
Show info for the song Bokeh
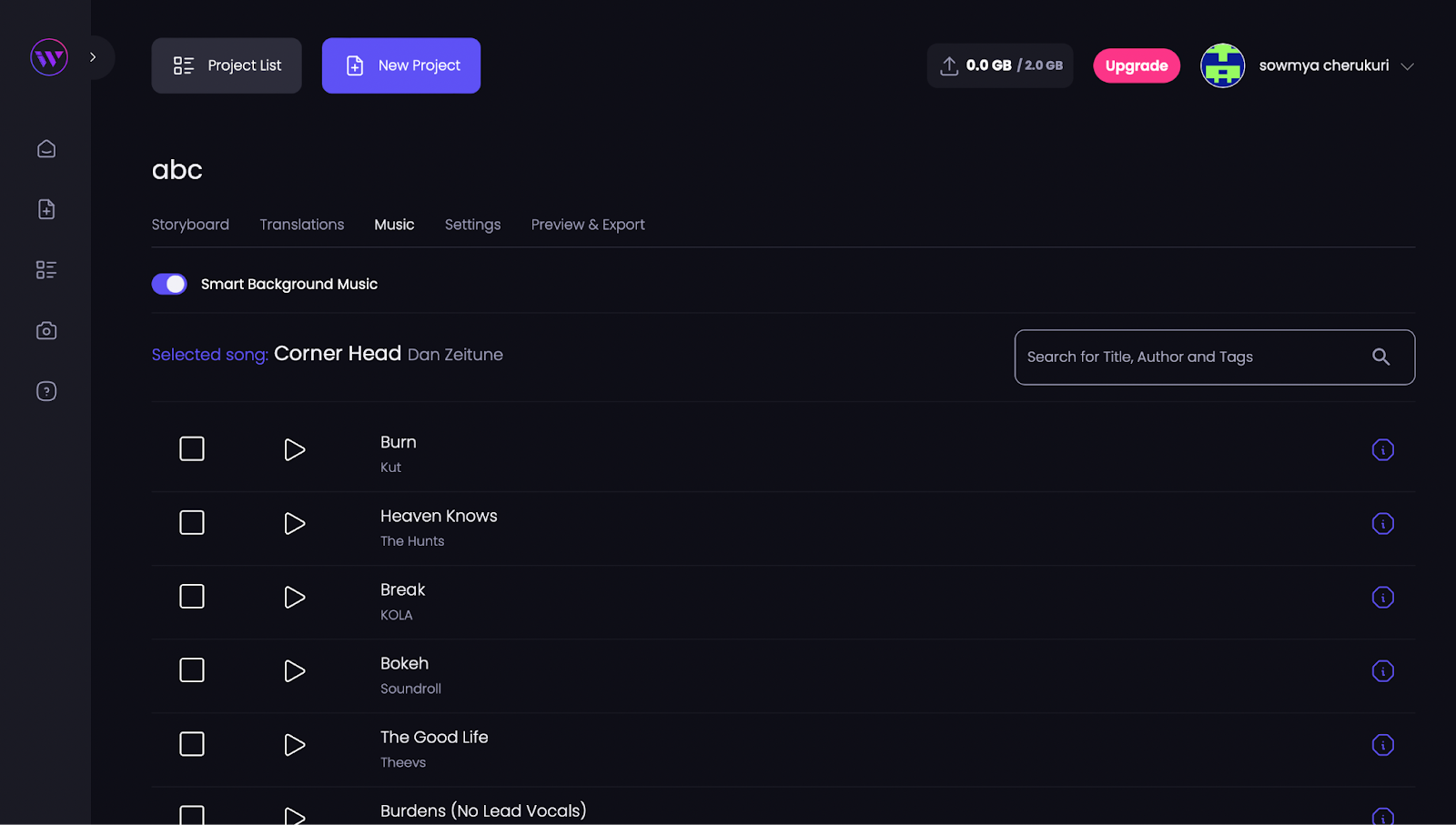tap(1382, 670)
